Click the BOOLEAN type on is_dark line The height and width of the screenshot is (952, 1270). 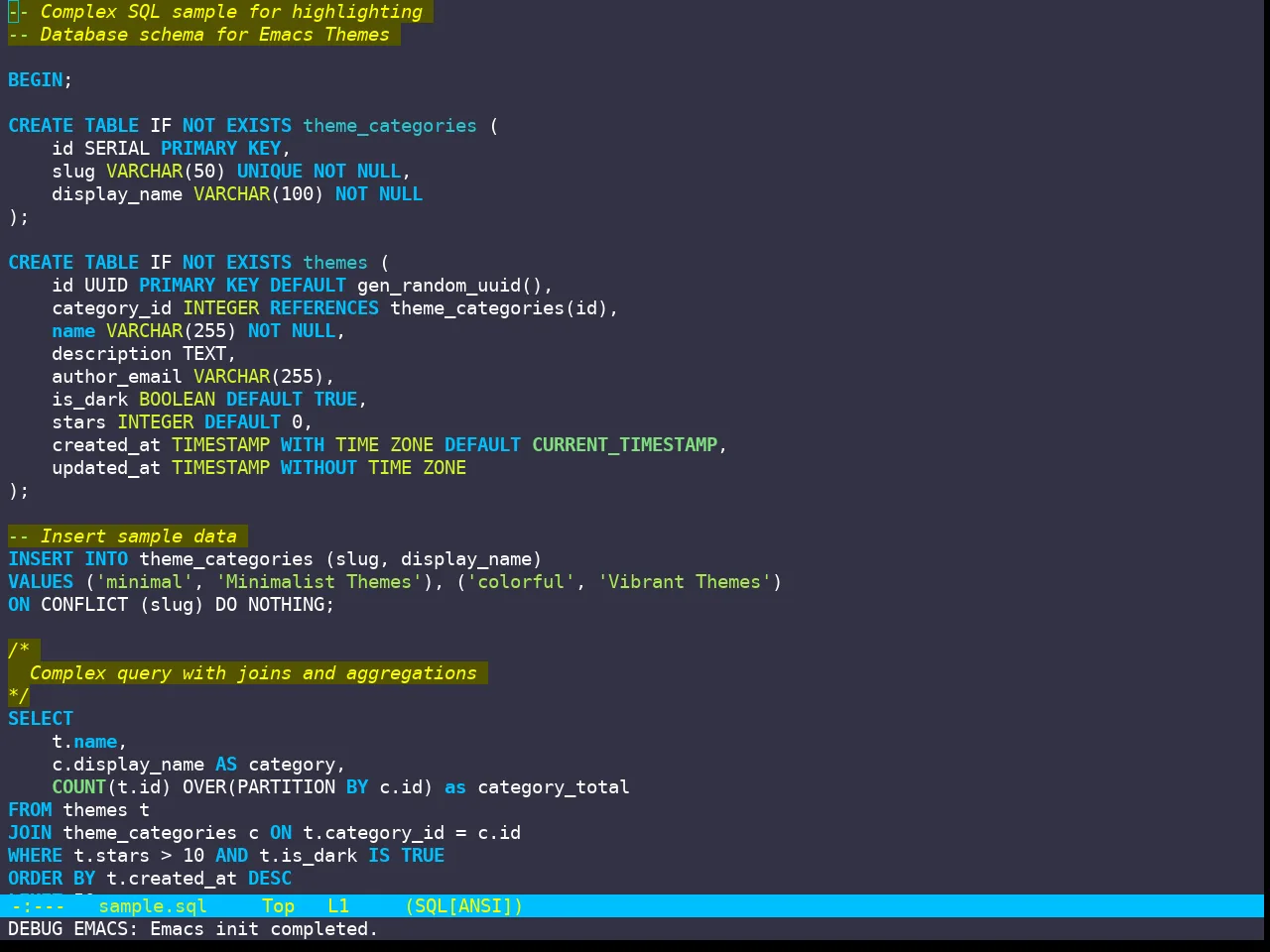177,400
